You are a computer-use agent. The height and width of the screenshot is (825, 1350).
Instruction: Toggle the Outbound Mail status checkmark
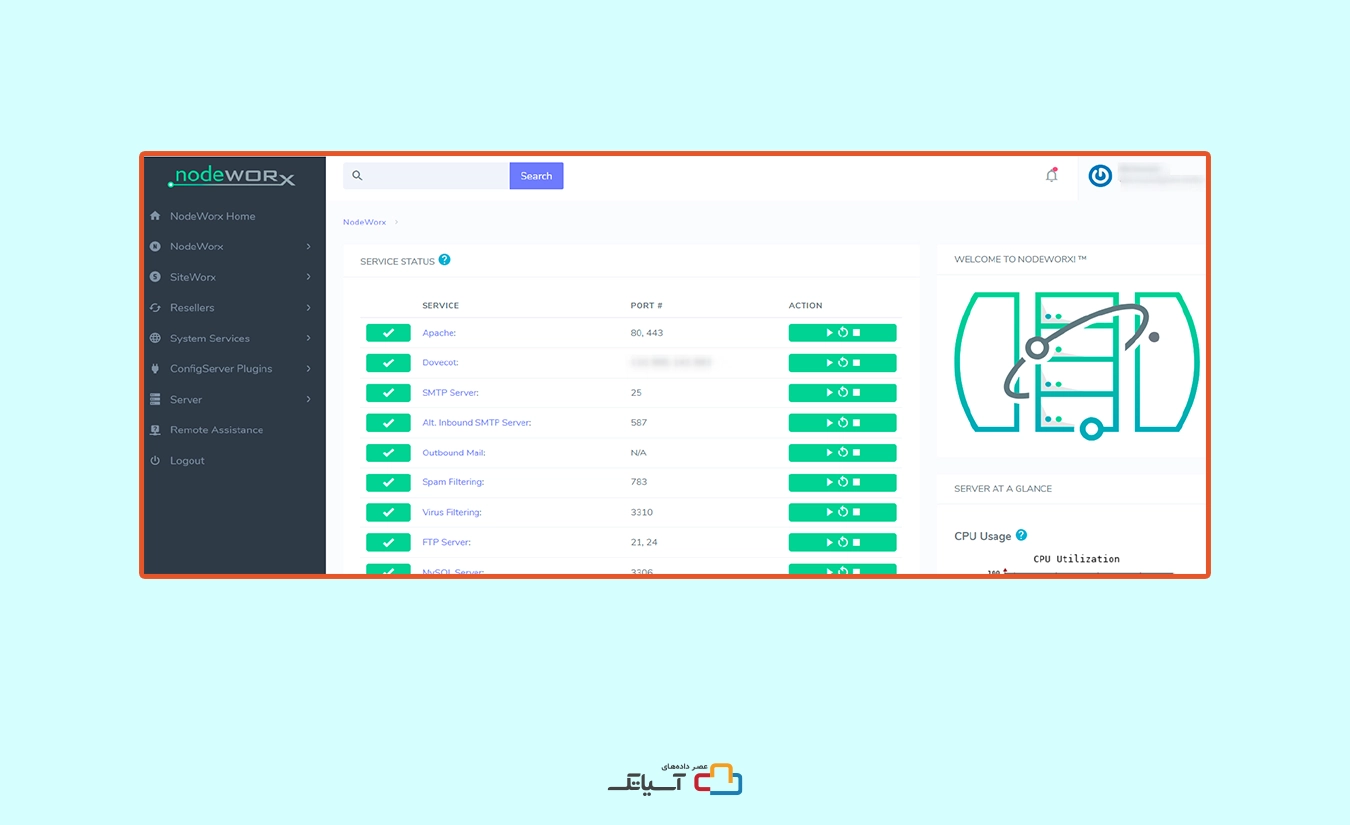(x=388, y=453)
